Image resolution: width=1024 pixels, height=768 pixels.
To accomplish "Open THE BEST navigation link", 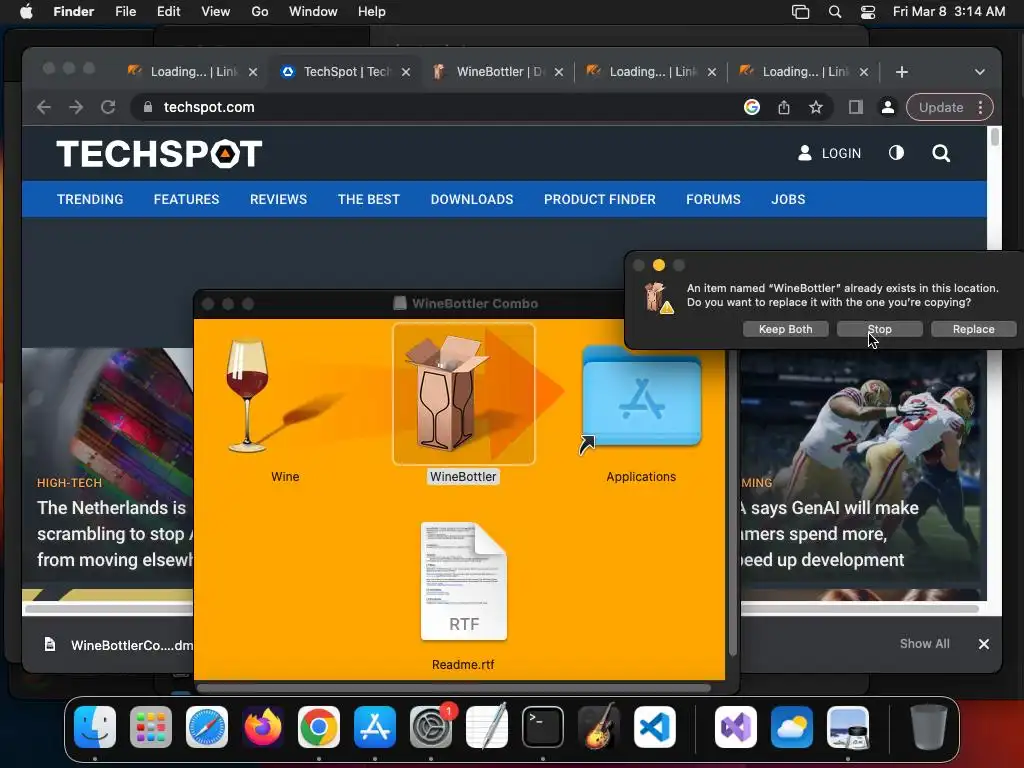I will tap(368, 199).
